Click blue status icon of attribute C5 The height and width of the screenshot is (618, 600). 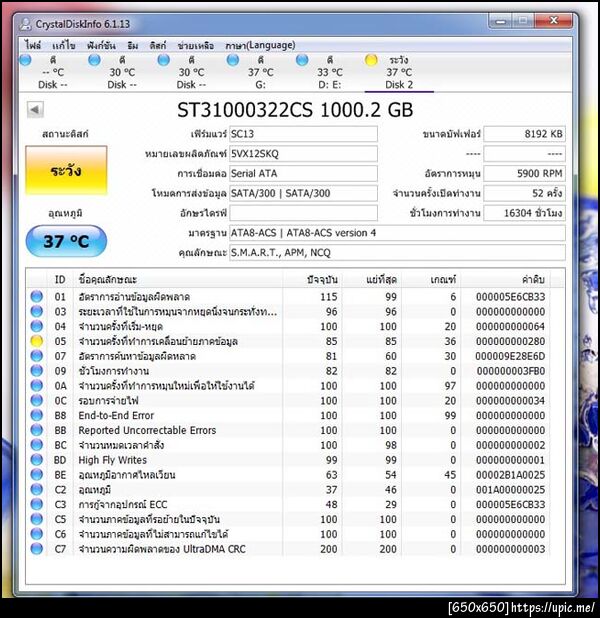pos(37,519)
